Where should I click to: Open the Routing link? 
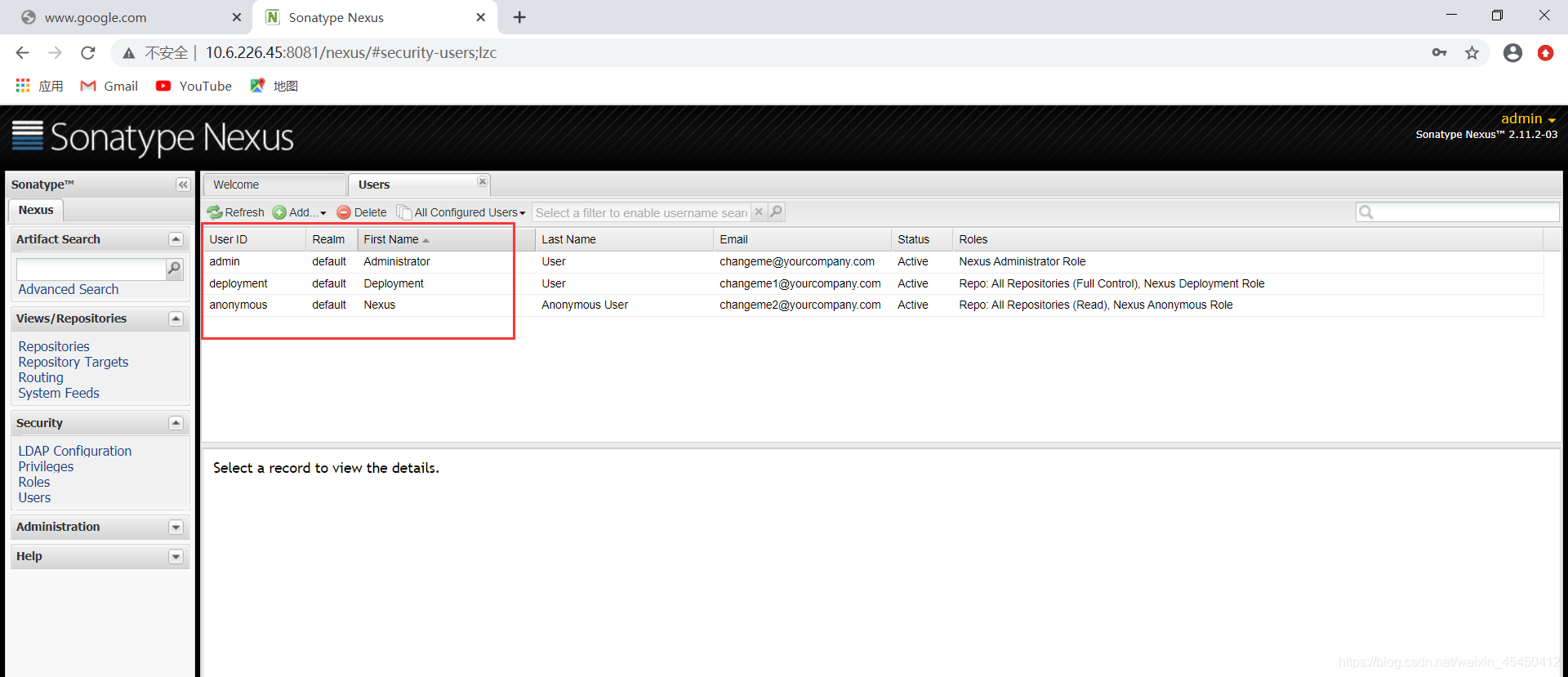tap(41, 377)
